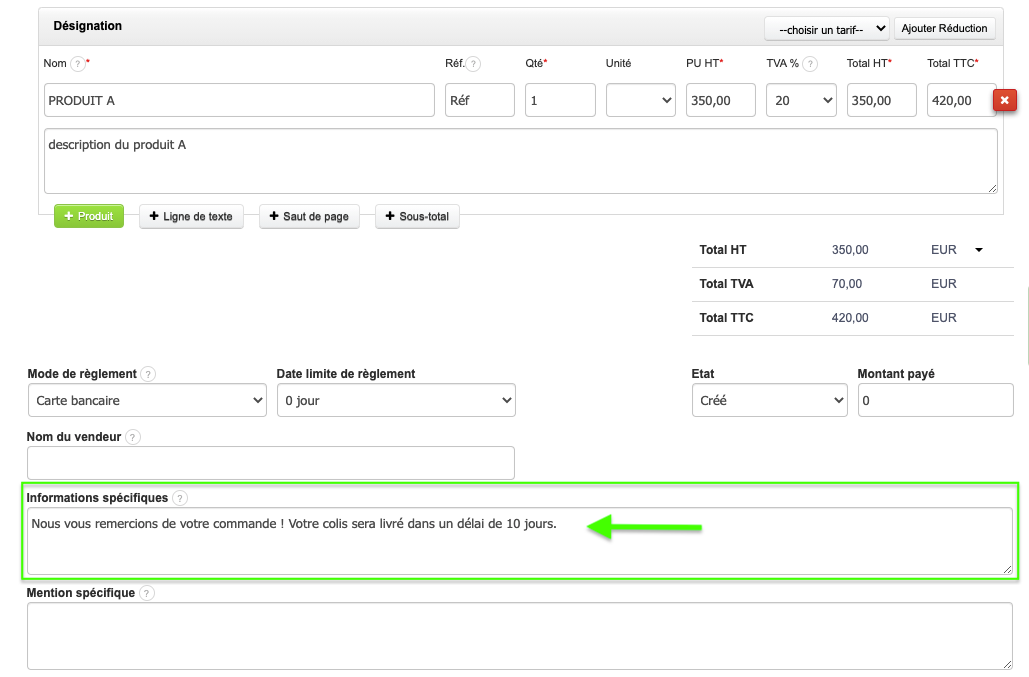
Task: Open the Unité dropdown
Action: pos(640,100)
